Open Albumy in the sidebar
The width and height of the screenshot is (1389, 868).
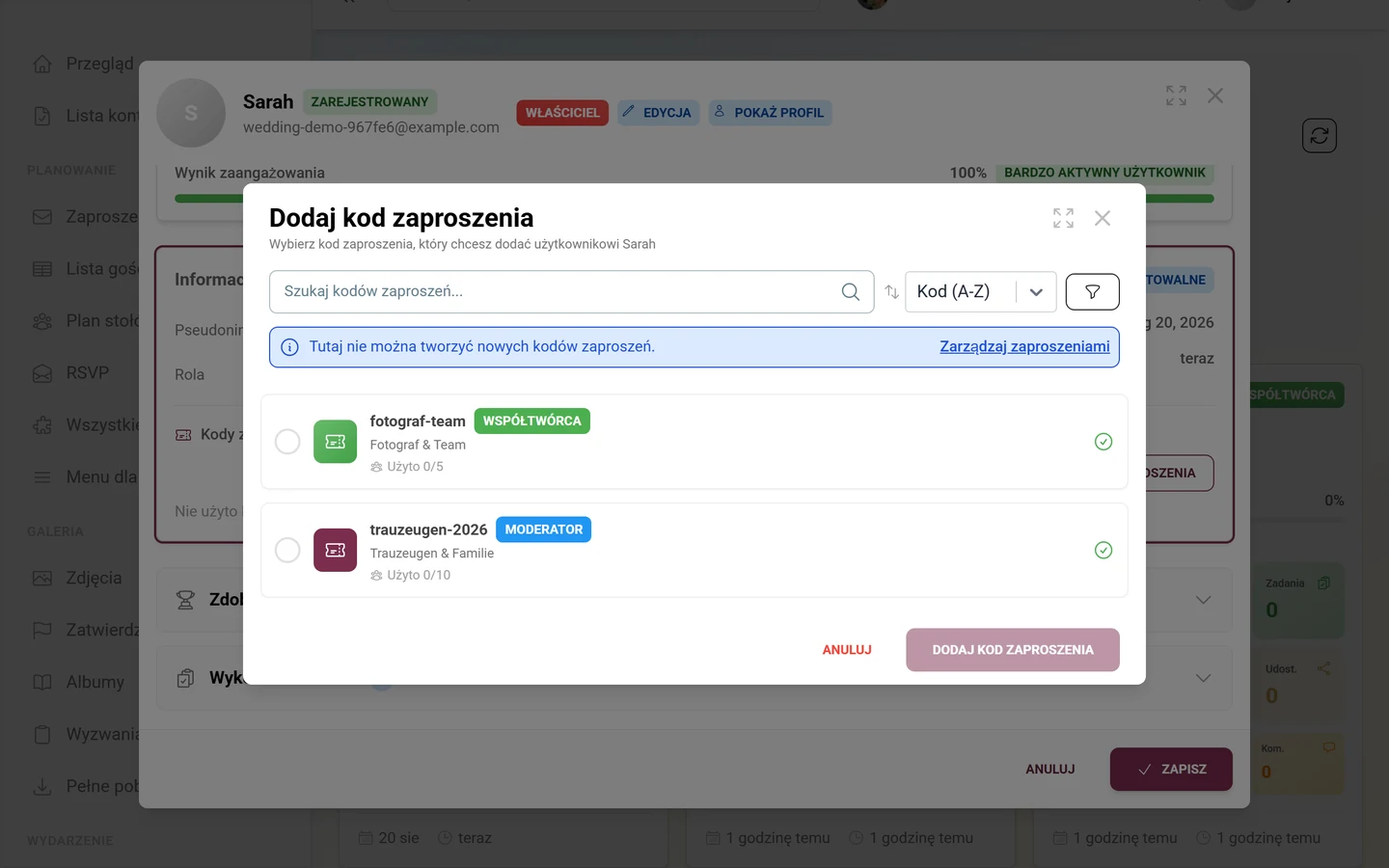coord(79,683)
